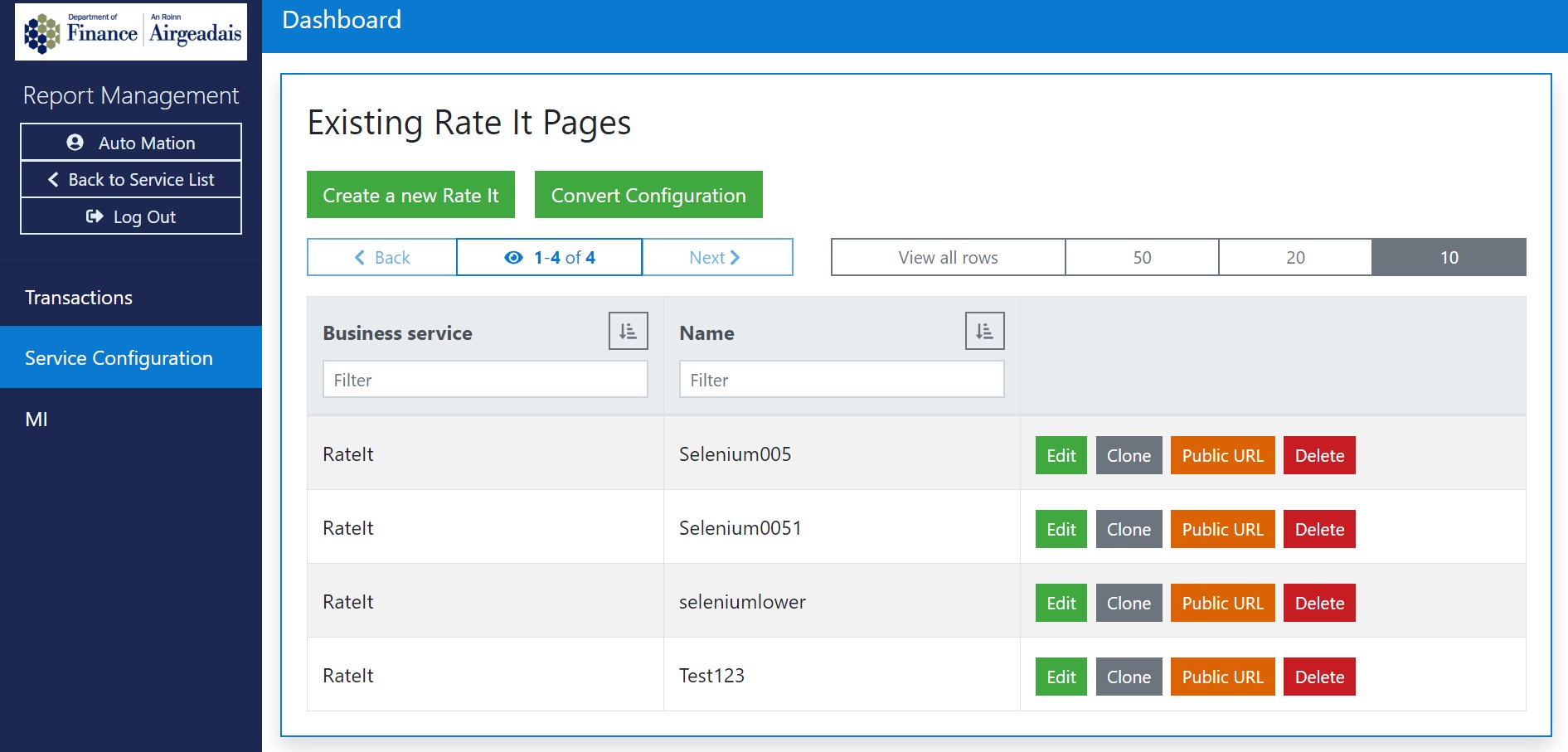Delete the Selenium005 entry
1568x752 pixels.
(x=1319, y=455)
